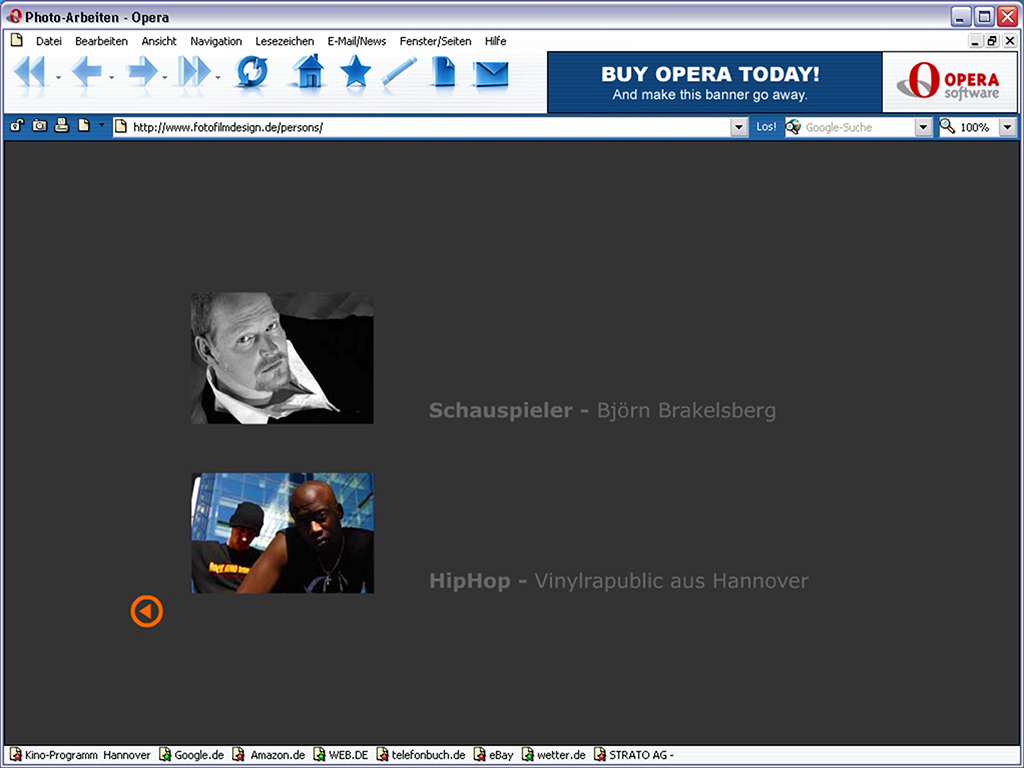This screenshot has width=1024, height=768.
Task: Open the Datei menu
Action: coord(49,41)
